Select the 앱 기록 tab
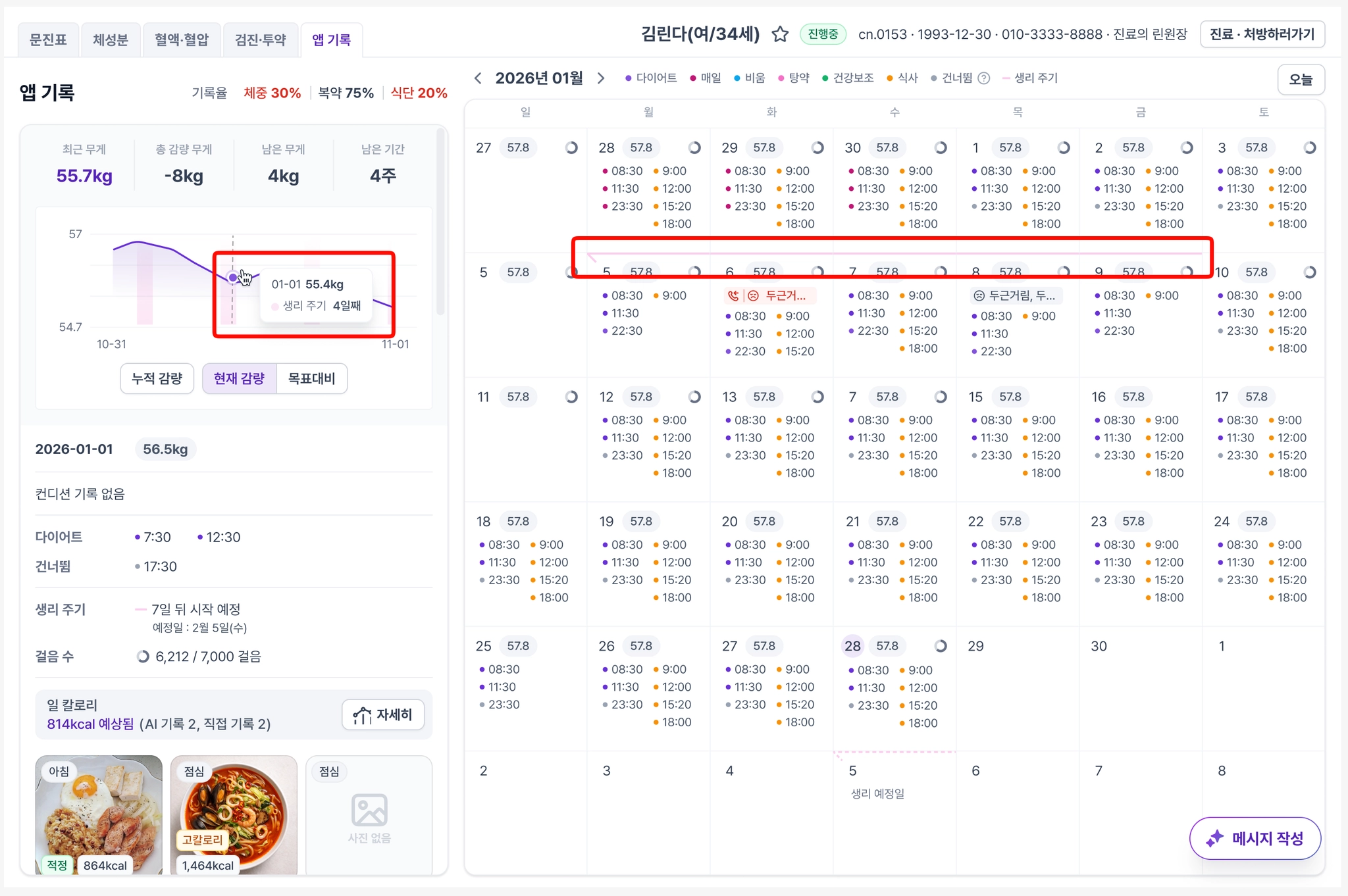This screenshot has height=896, width=1348. pyautogui.click(x=332, y=40)
